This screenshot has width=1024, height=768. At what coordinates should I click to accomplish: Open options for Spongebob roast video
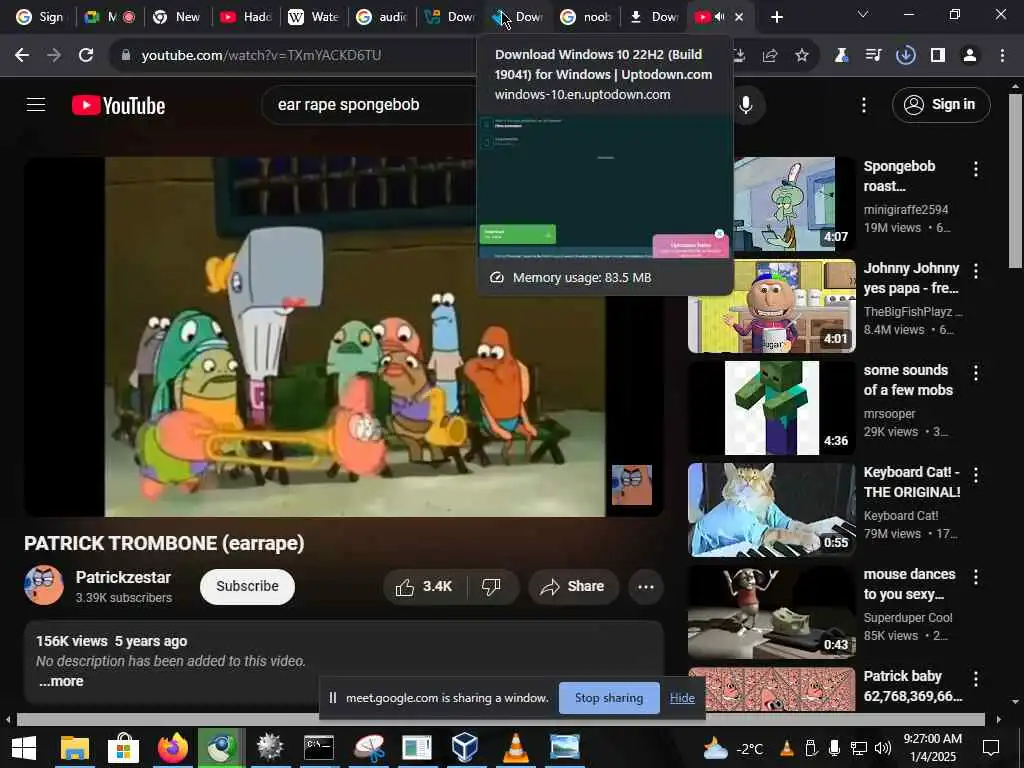click(x=976, y=169)
